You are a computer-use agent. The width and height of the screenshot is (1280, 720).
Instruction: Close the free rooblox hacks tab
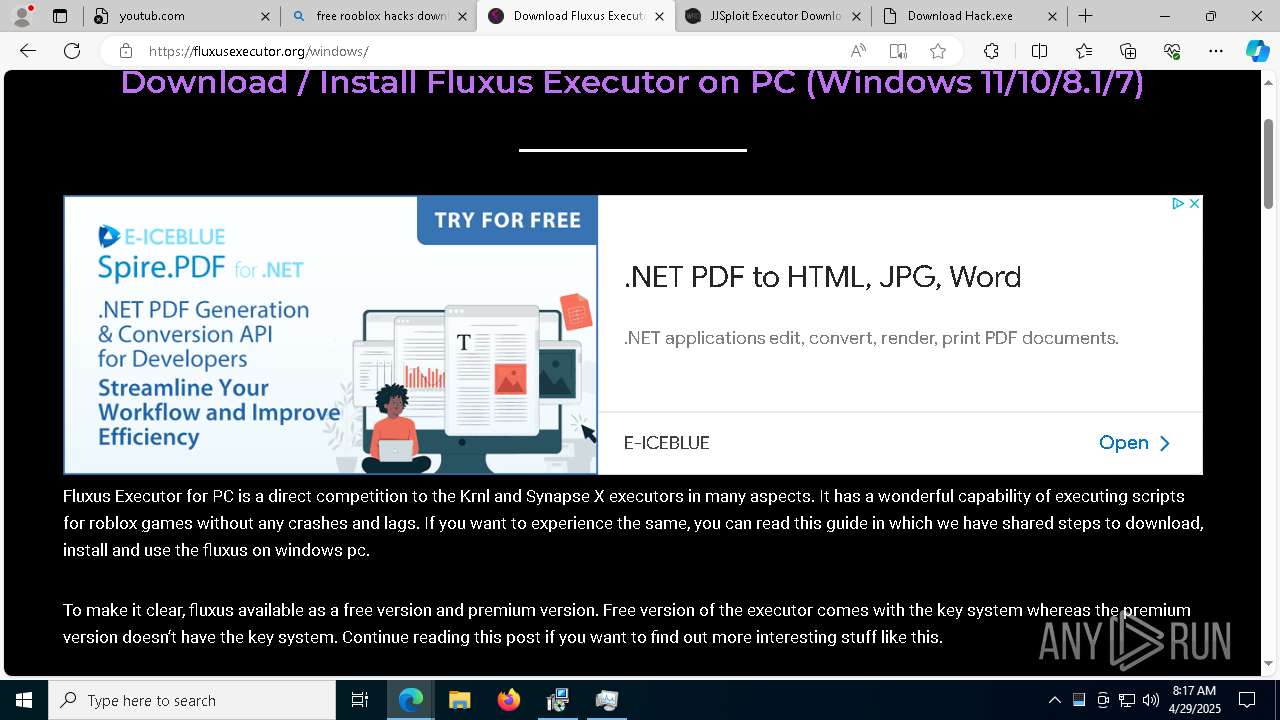462,16
